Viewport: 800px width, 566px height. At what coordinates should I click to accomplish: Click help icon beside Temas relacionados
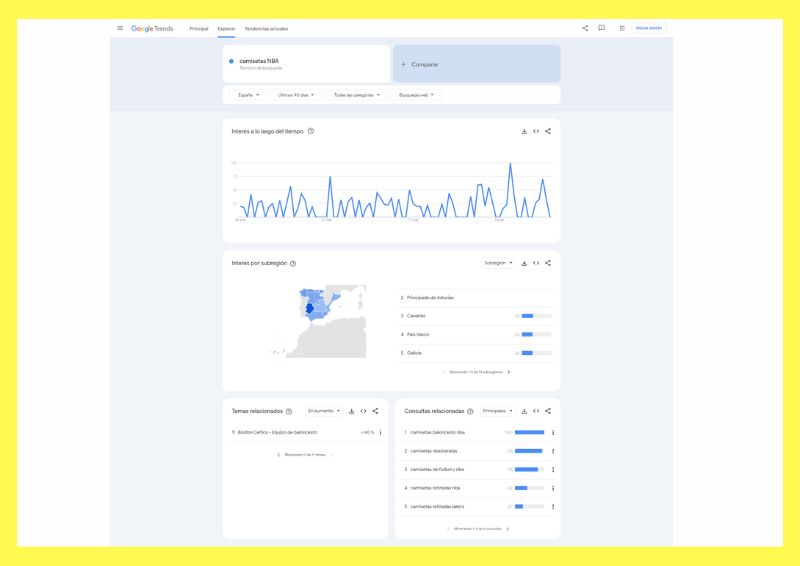tap(289, 411)
